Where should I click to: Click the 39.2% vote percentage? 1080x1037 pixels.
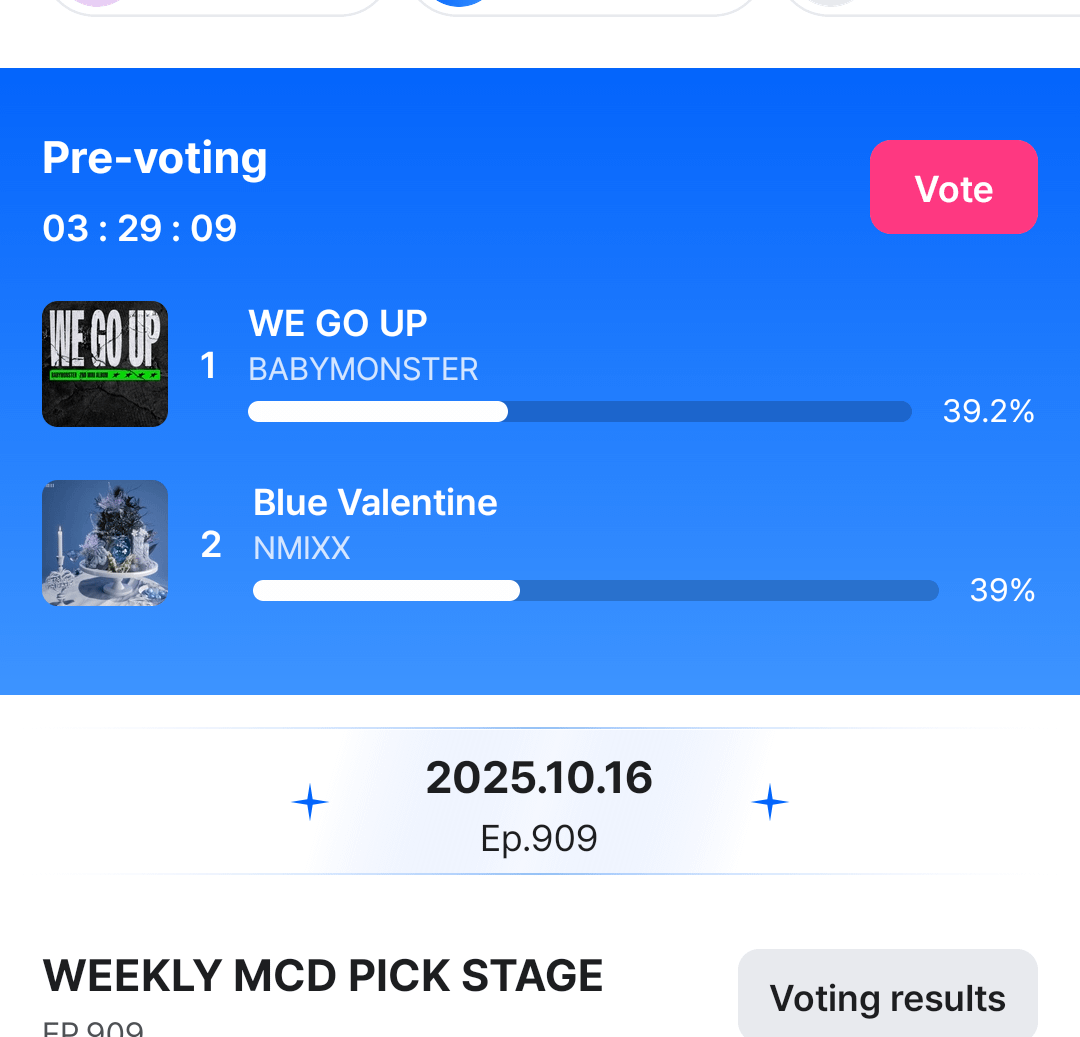pos(988,411)
